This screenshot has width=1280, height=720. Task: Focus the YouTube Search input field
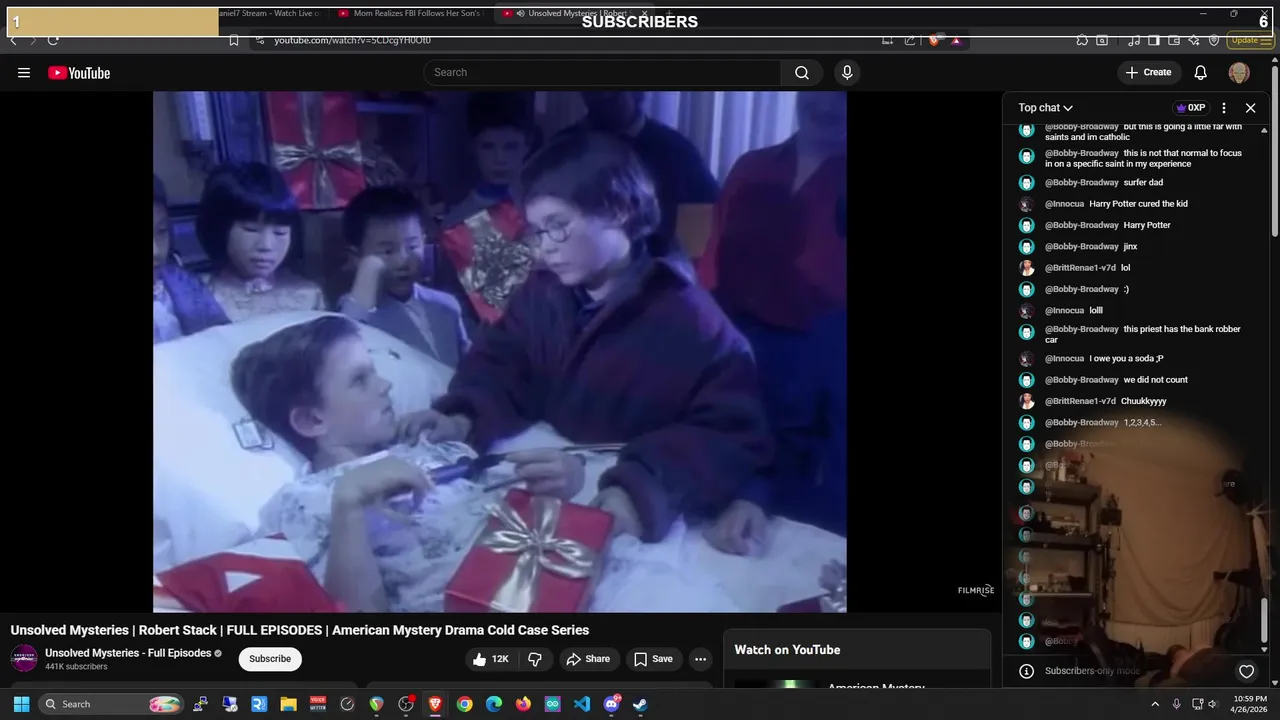(x=602, y=72)
